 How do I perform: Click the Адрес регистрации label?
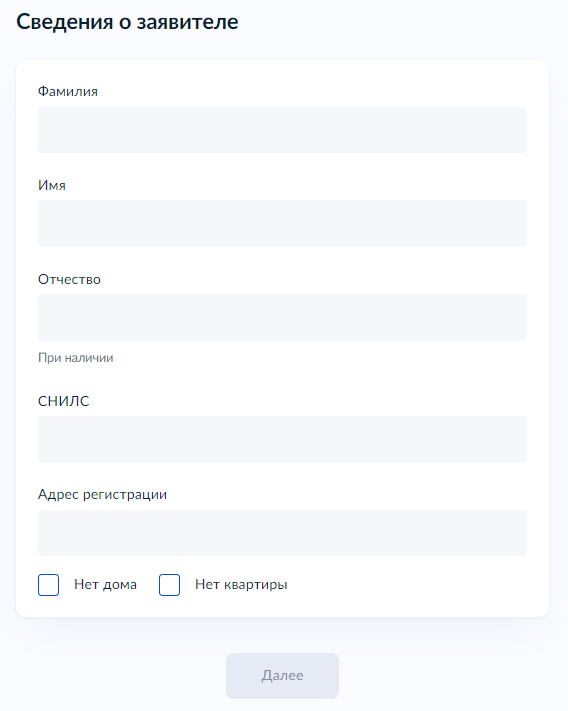102,494
